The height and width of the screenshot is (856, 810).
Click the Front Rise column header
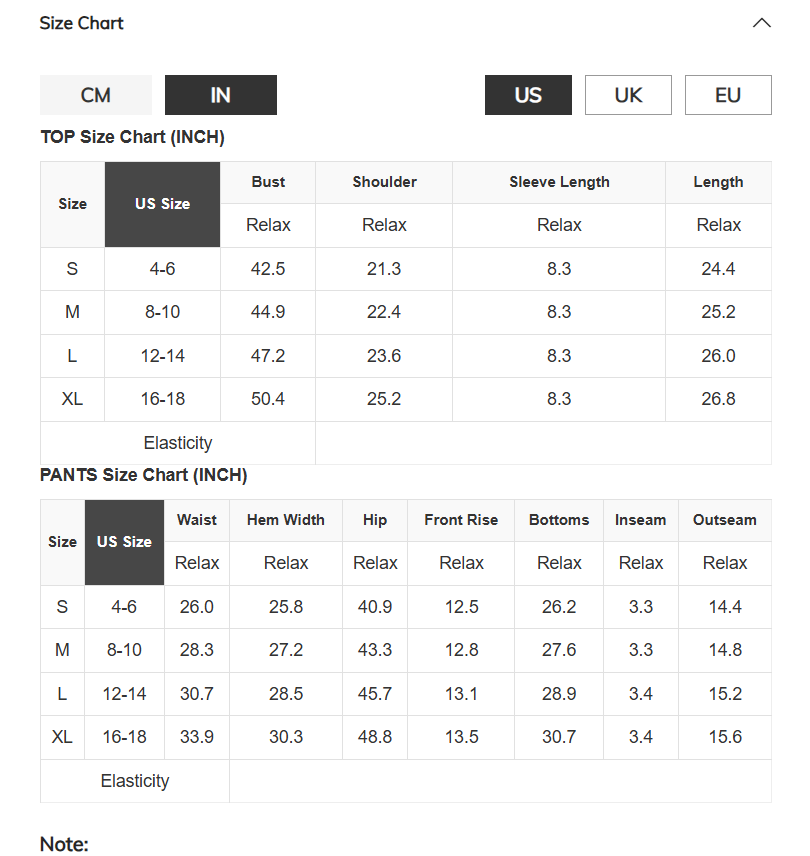pos(461,520)
